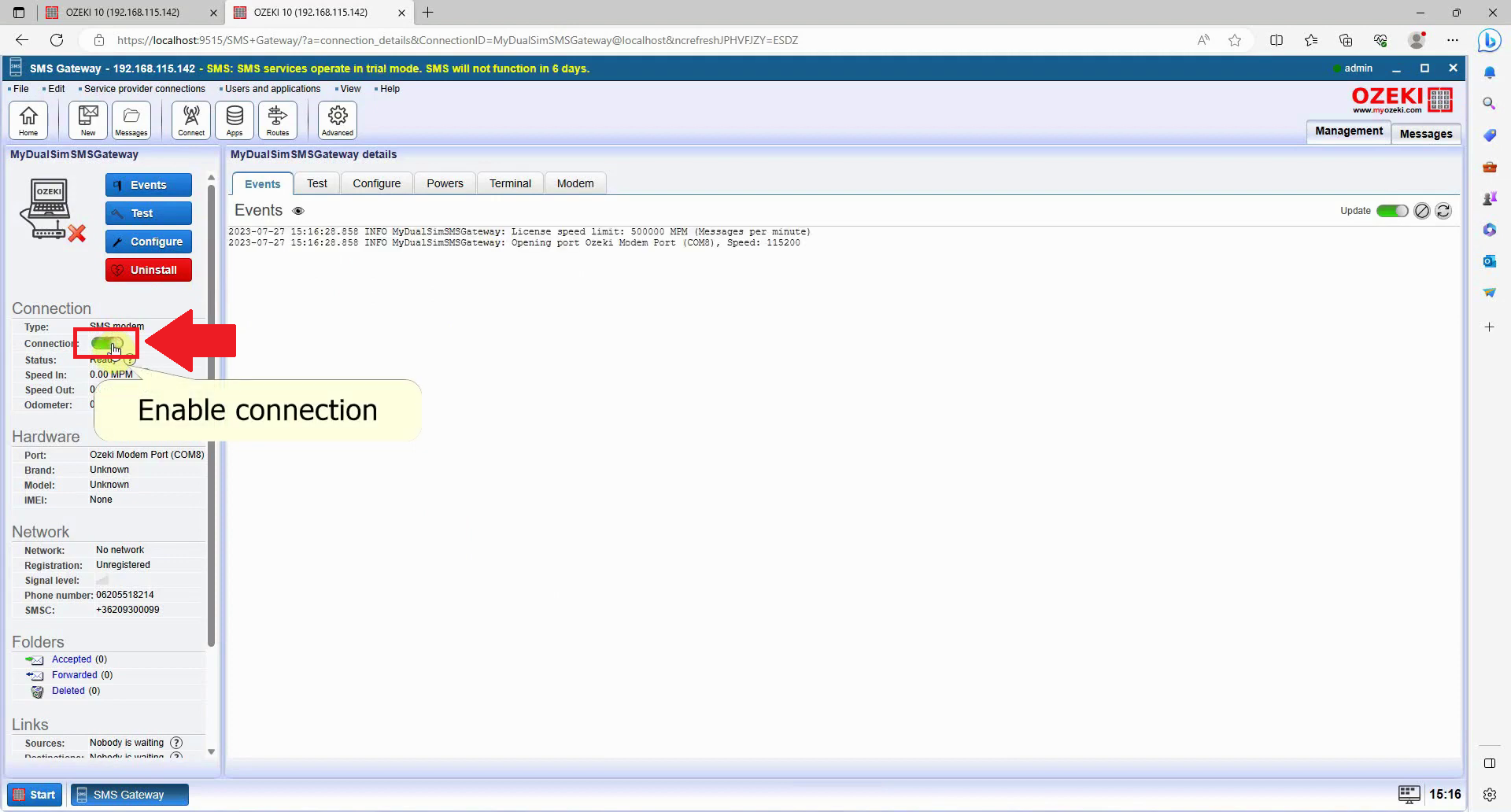The image size is (1511, 812).
Task: Click the left panel scrollbar
Action: click(x=211, y=415)
